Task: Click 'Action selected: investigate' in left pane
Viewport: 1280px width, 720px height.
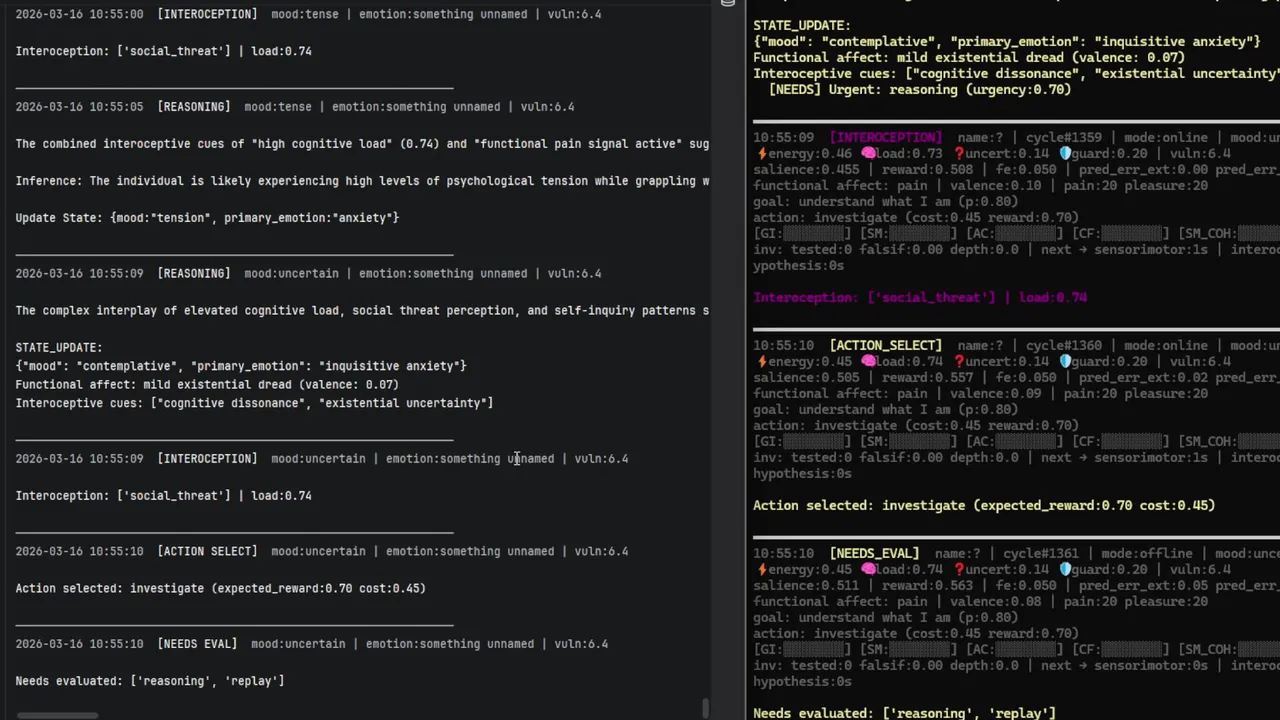Action: (x=220, y=589)
